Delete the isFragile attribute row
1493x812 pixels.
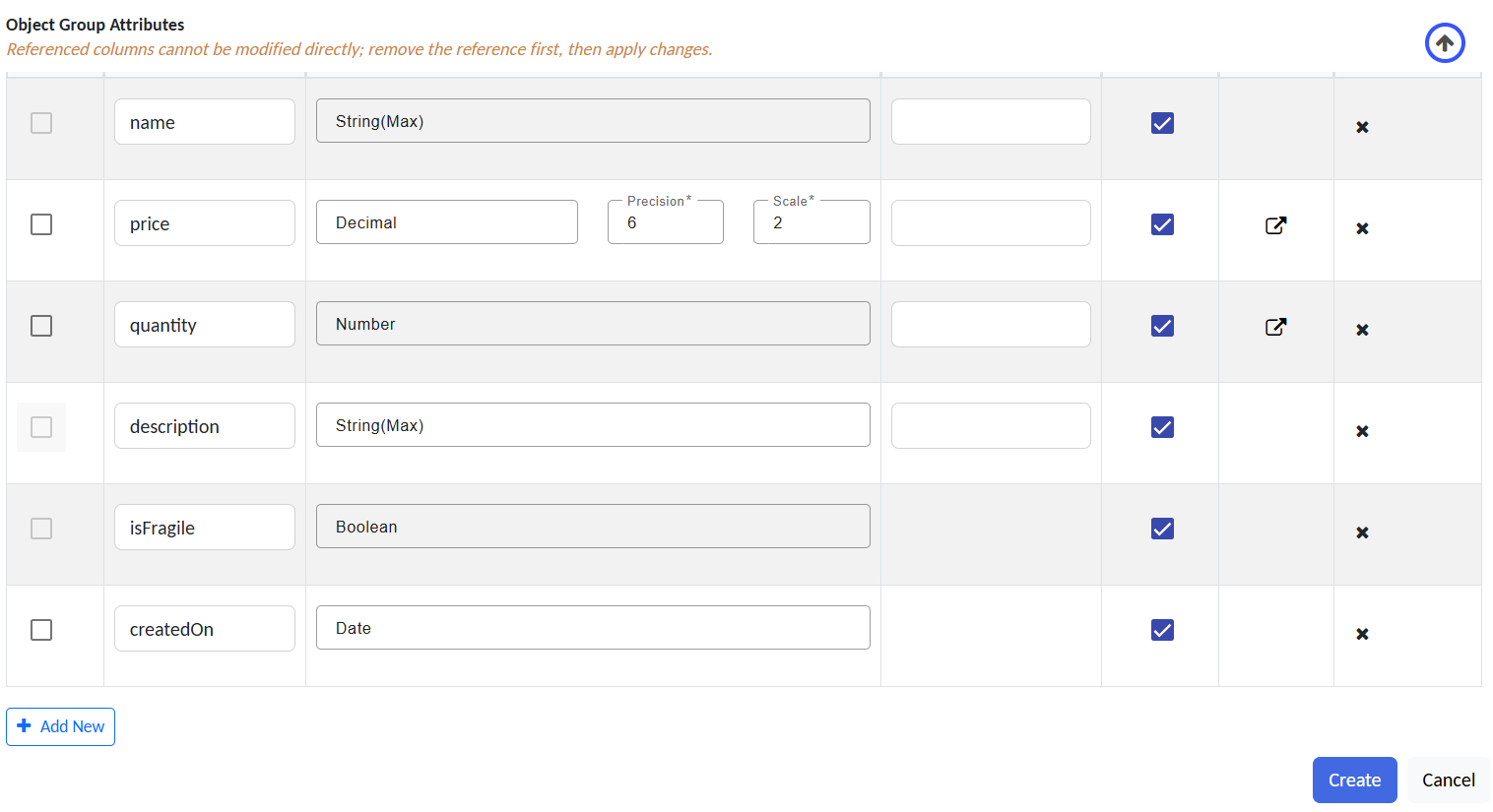(x=1362, y=532)
